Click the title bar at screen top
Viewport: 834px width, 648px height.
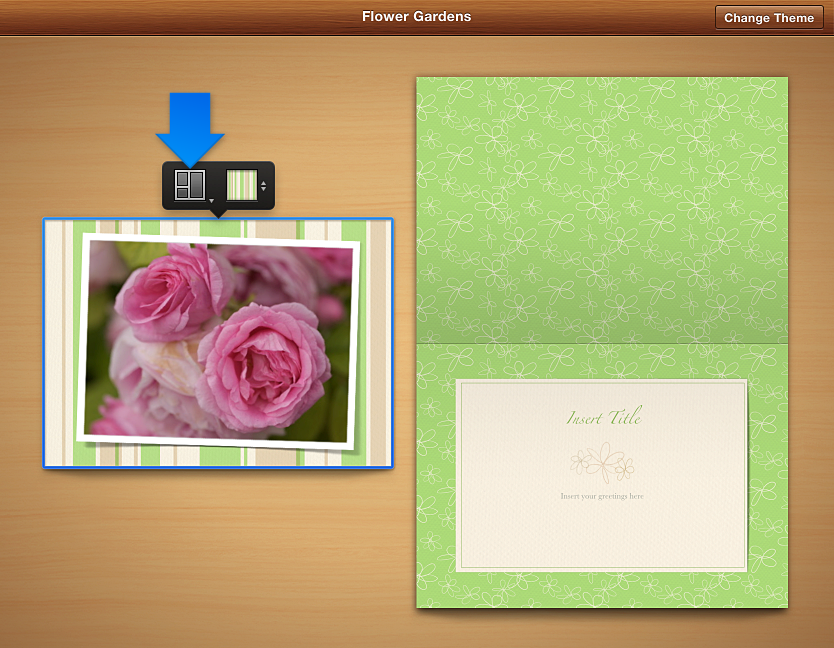pos(416,16)
